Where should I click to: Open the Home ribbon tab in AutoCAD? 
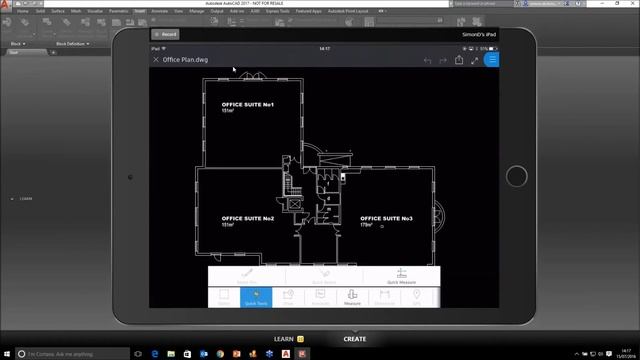[23, 11]
